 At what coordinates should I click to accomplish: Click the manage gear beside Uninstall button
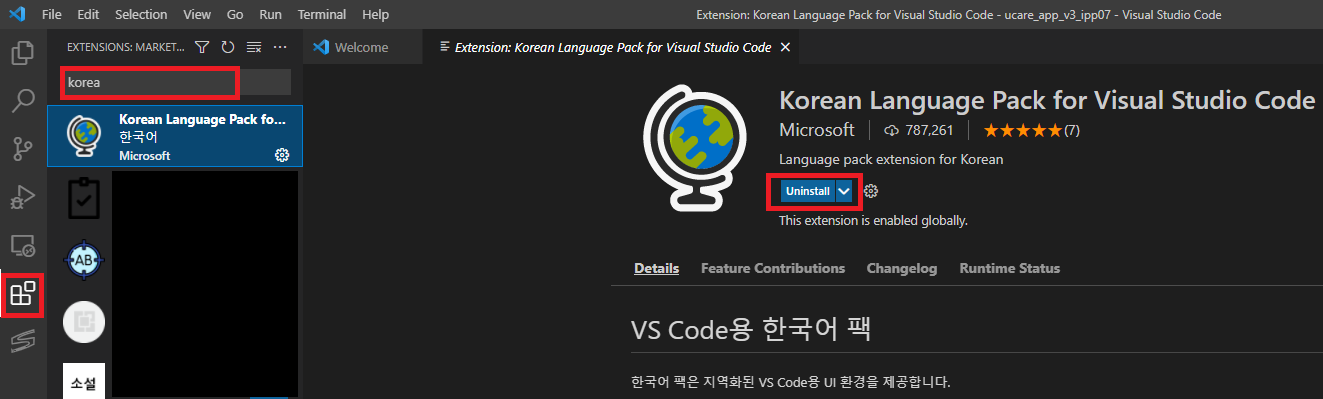[871, 191]
